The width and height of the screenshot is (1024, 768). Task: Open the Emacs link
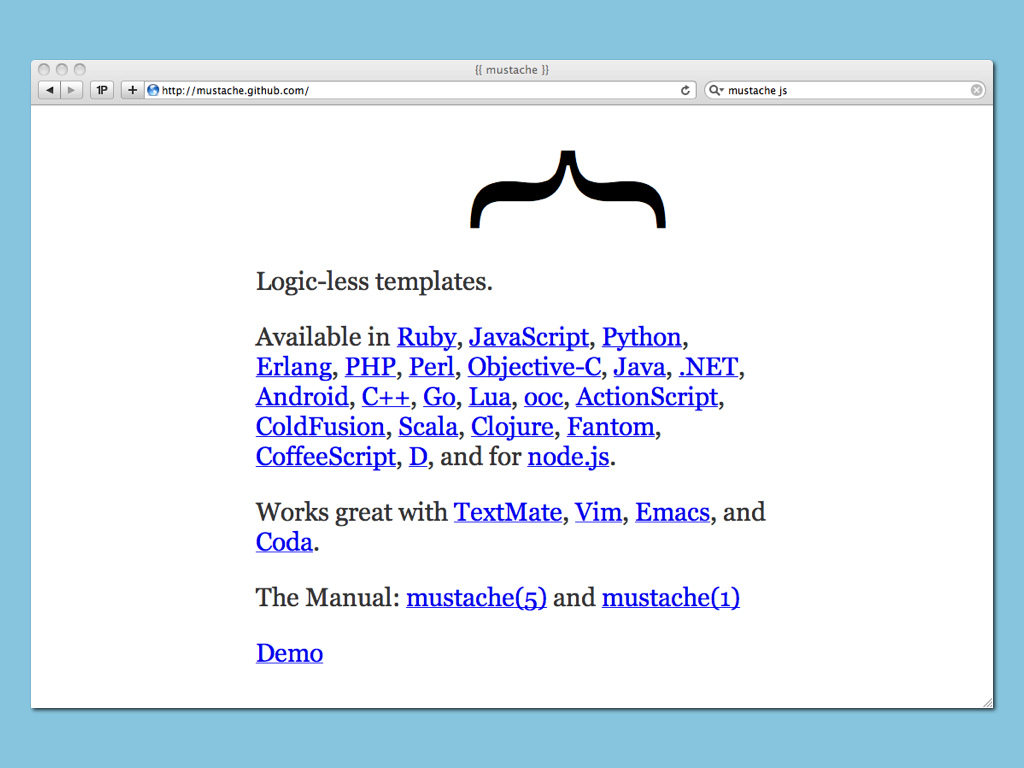tap(672, 513)
